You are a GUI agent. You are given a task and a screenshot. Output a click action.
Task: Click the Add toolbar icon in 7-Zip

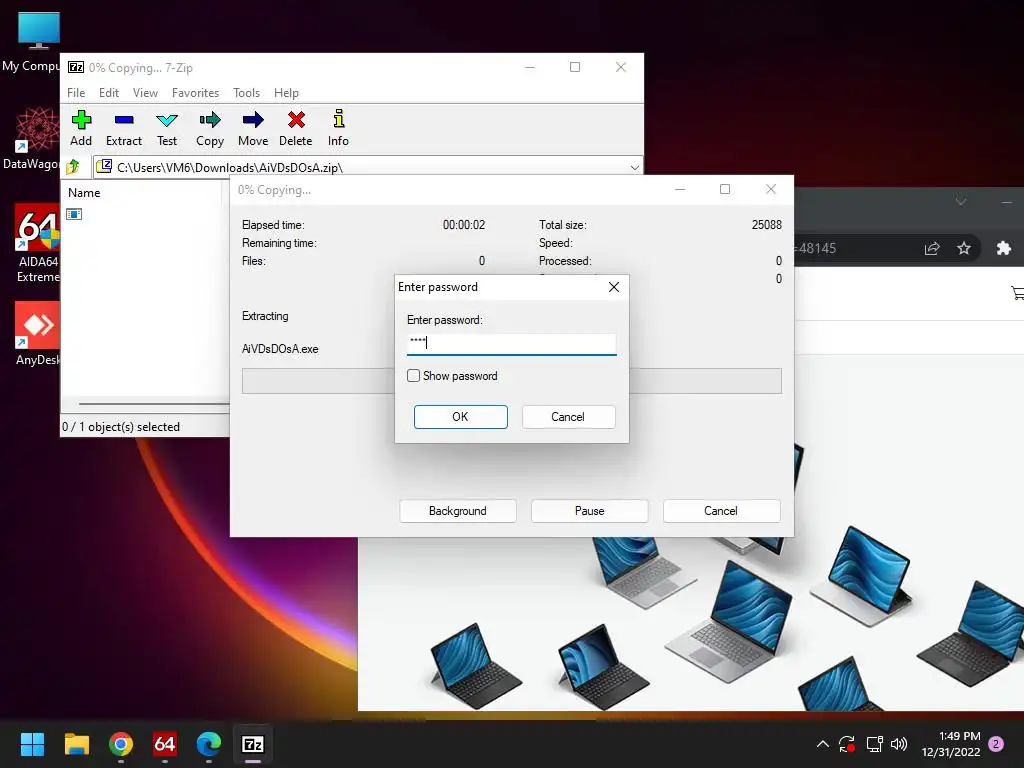(x=81, y=128)
